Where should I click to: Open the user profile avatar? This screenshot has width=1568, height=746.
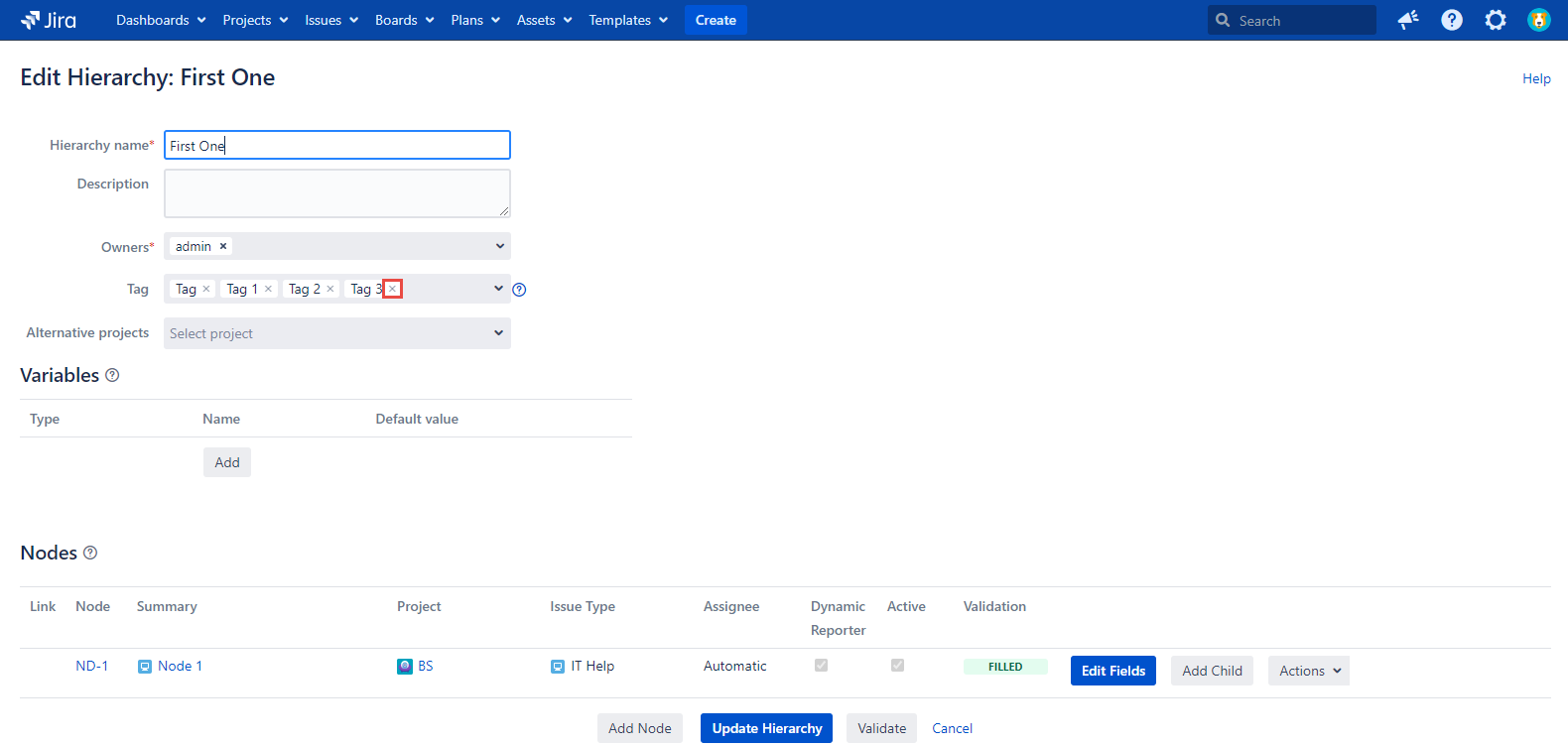point(1538,20)
